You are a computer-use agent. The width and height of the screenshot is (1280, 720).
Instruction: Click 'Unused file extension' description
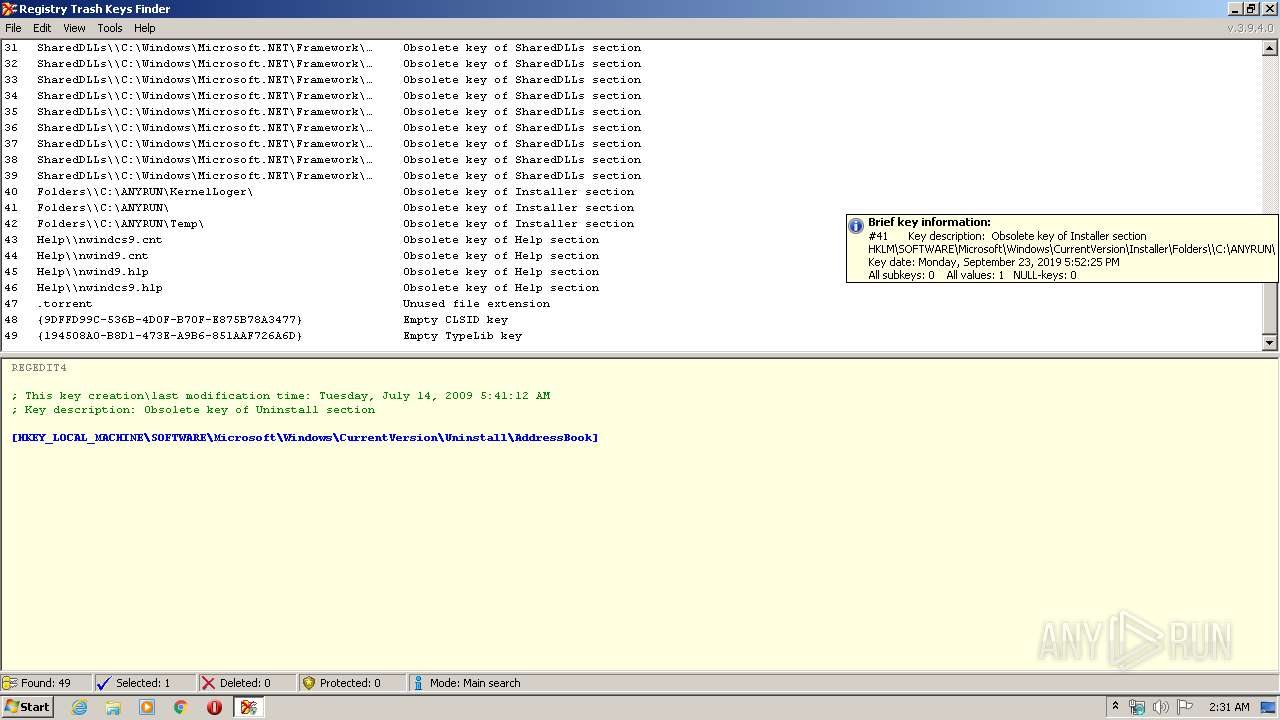476,304
